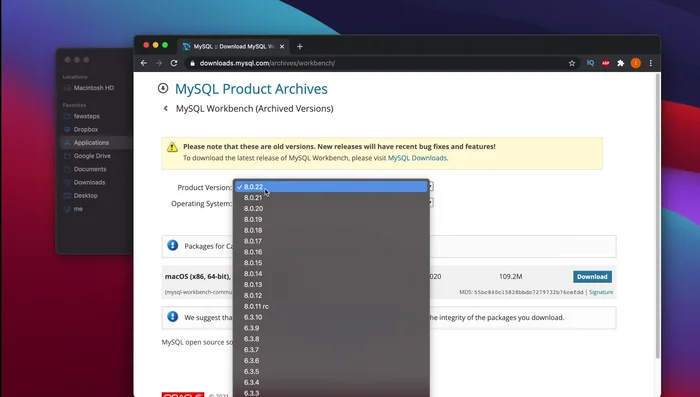Open the orange profile avatar
The width and height of the screenshot is (700, 397).
coord(636,63)
